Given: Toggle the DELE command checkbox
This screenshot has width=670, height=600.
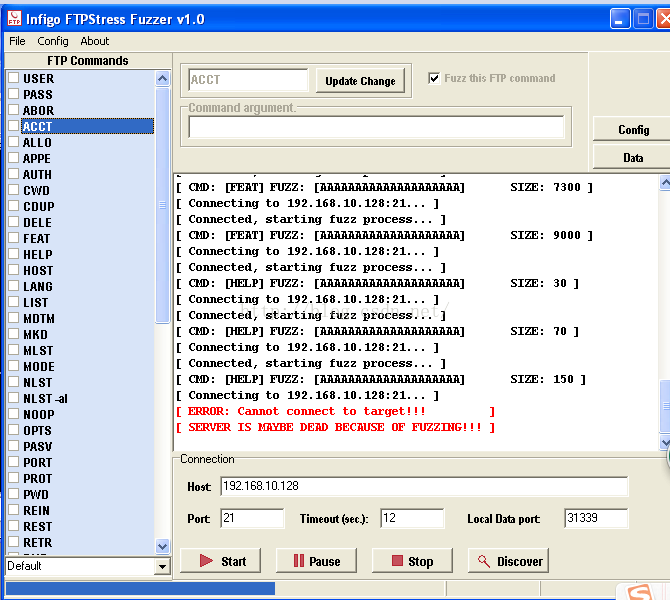Looking at the screenshot, I should pyautogui.click(x=14, y=222).
